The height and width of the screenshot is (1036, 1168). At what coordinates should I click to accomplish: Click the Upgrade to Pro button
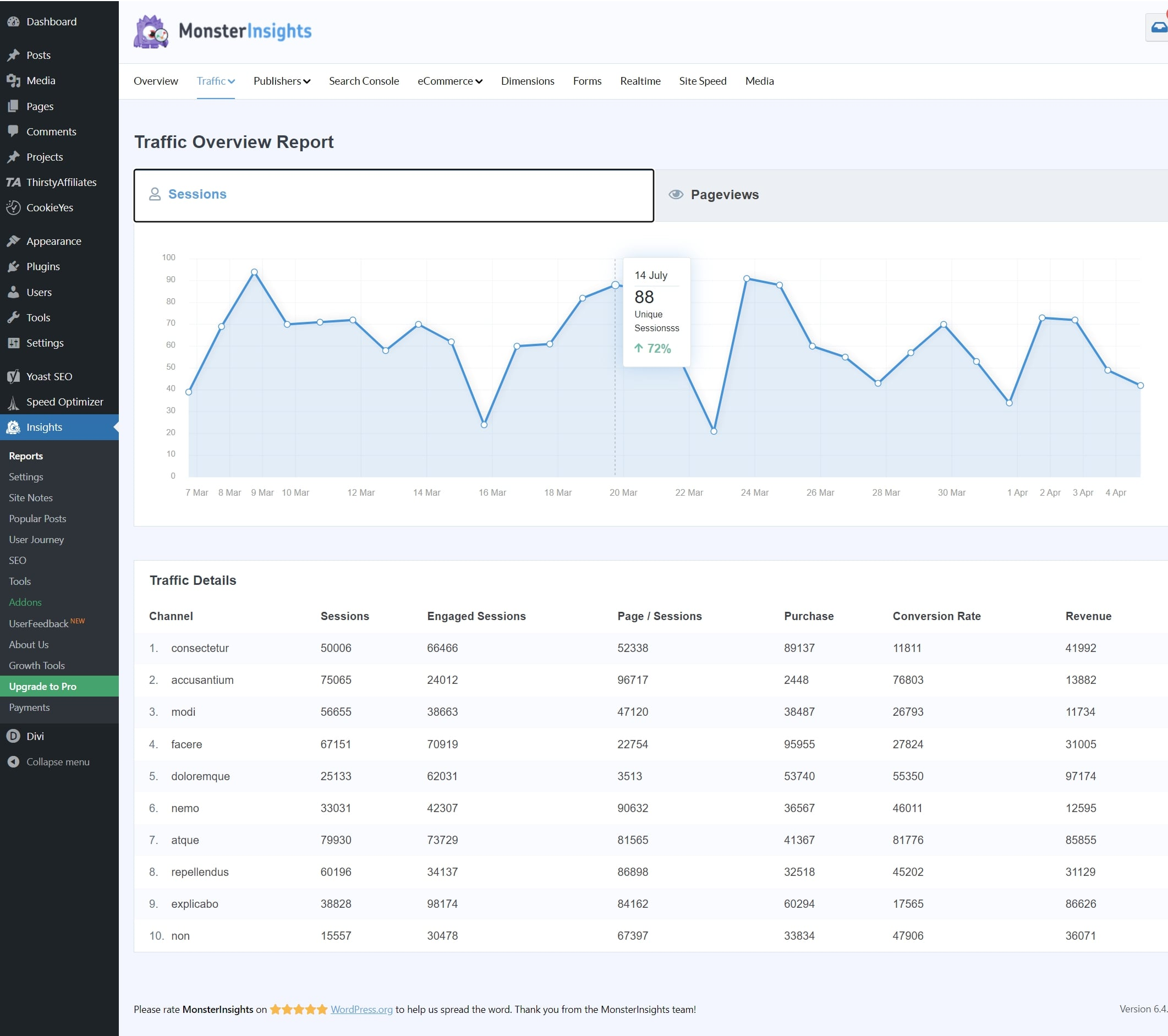point(43,686)
